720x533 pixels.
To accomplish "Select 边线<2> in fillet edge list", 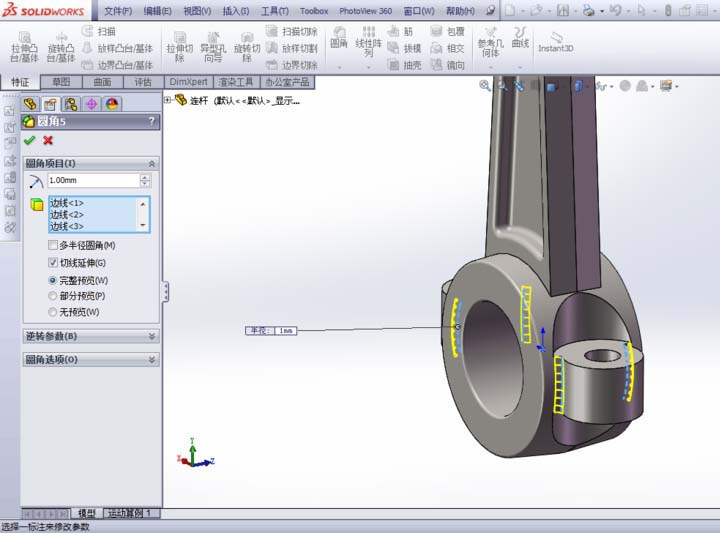I will coord(67,214).
